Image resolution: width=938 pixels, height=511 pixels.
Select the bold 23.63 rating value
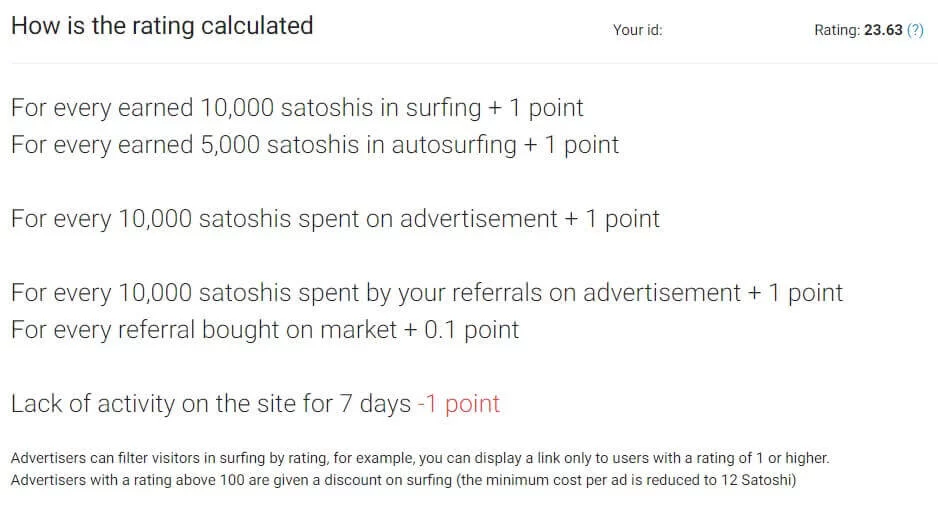[x=883, y=30]
